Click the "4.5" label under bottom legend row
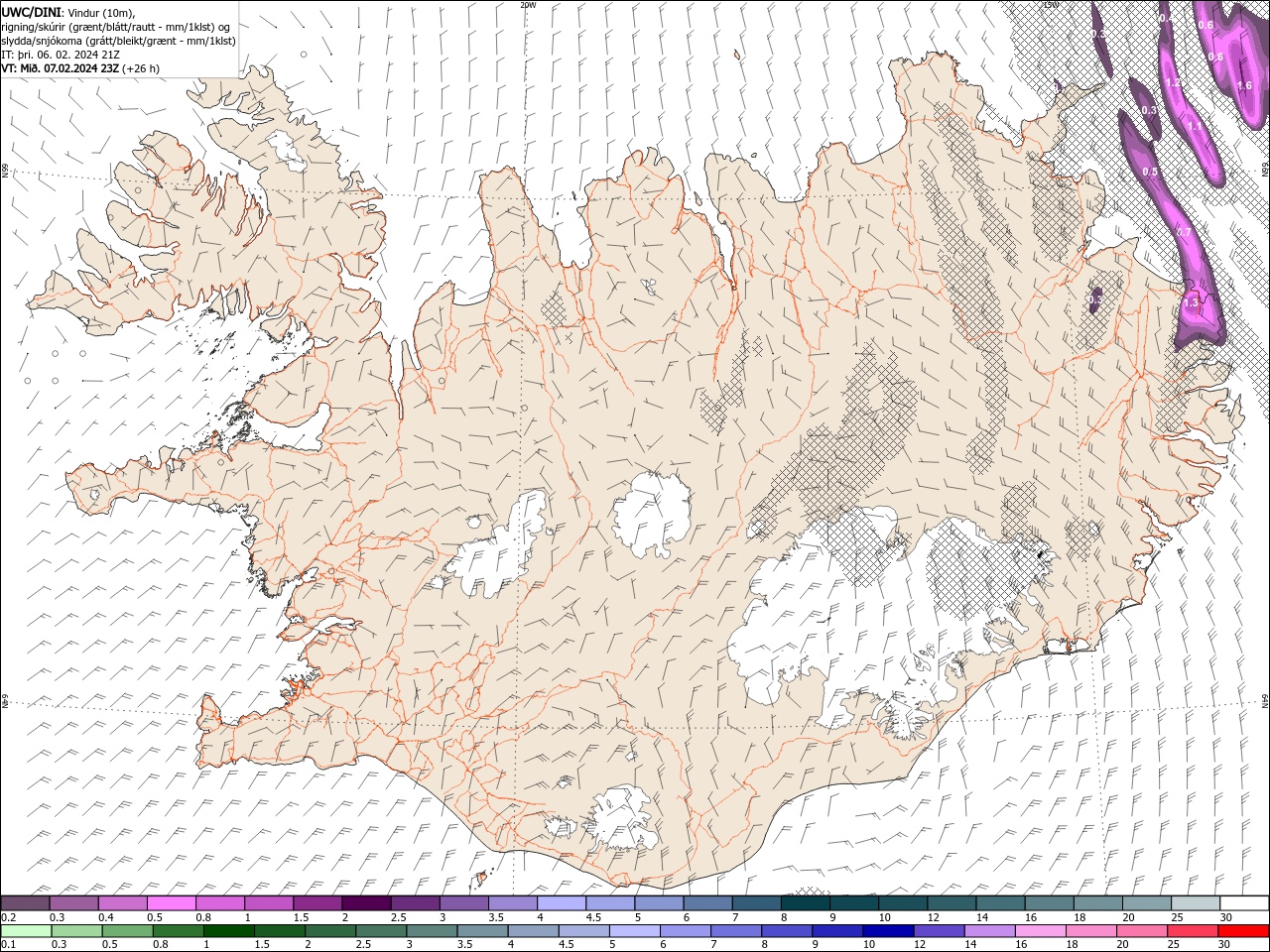This screenshot has width=1270, height=952. point(567,944)
